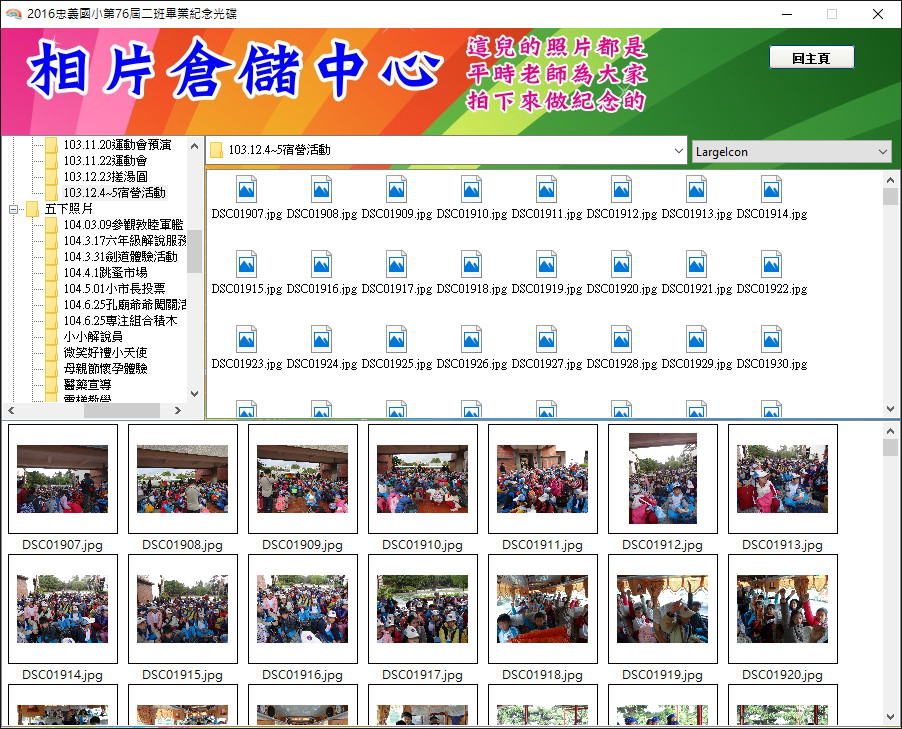The height and width of the screenshot is (729, 902).
Task: Select DSC01915.jpg file icon in list
Action: (x=247, y=265)
